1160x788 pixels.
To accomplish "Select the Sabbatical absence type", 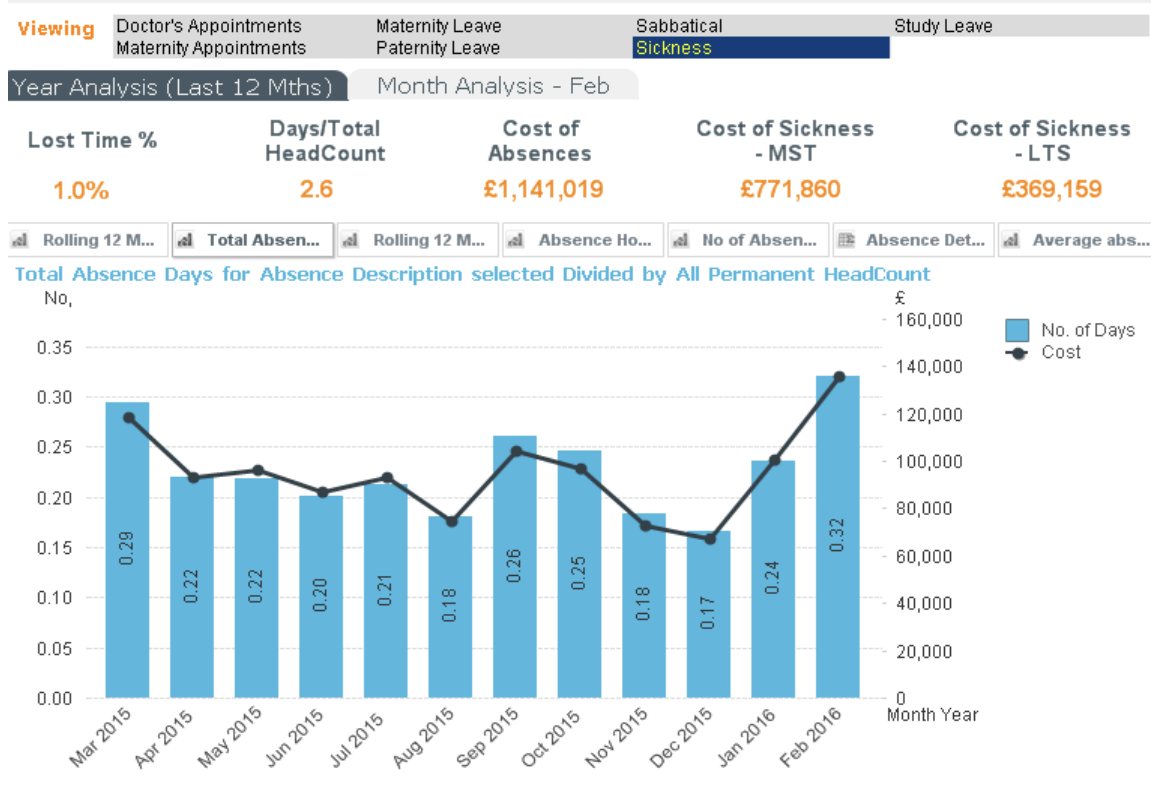I will coord(679,26).
